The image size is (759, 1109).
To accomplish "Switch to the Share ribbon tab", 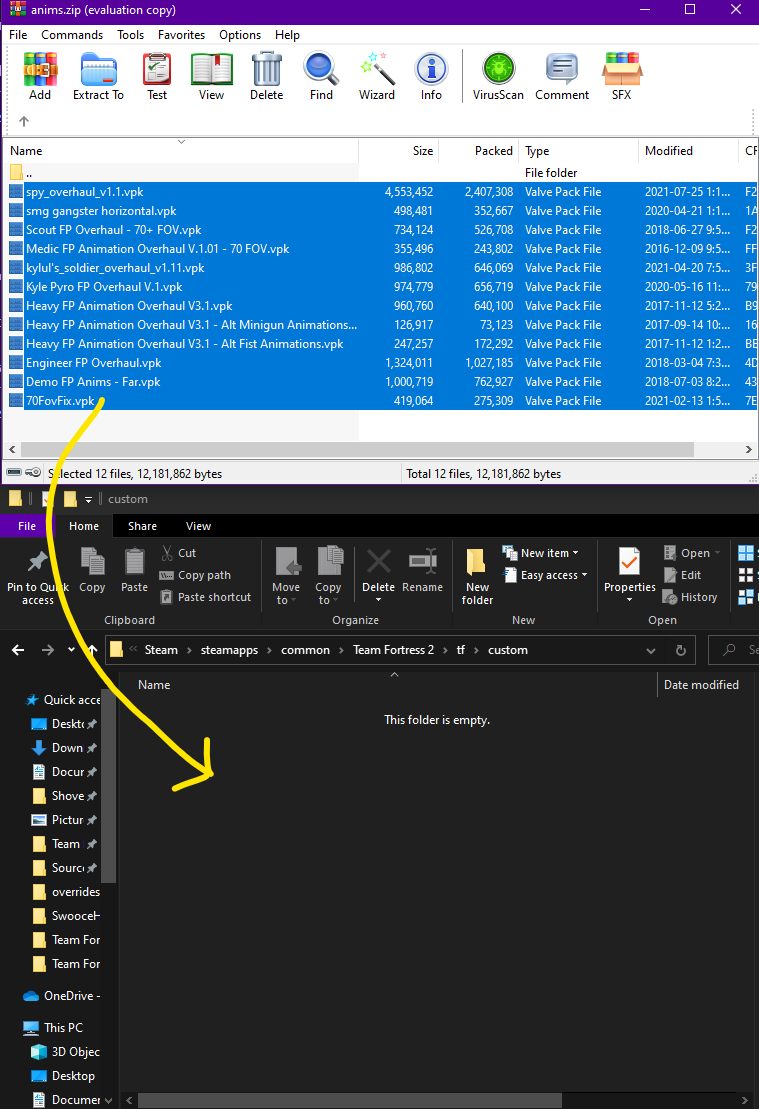I will click(142, 526).
